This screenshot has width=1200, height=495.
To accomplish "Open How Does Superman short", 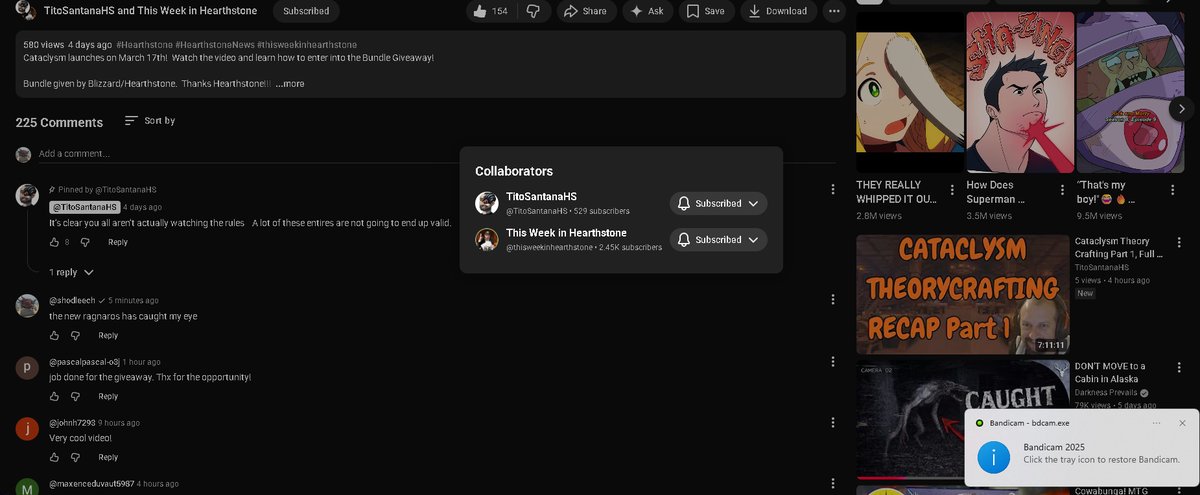I will [1018, 92].
